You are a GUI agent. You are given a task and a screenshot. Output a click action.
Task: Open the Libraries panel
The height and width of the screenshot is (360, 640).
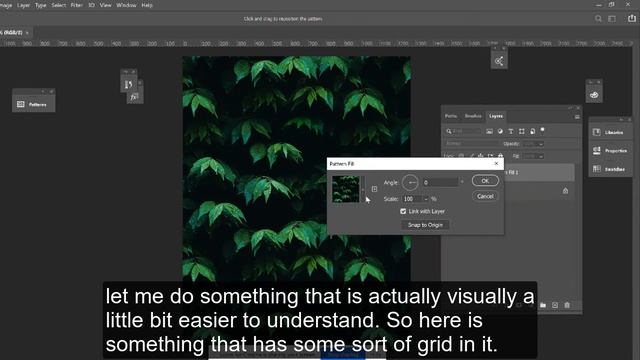click(610, 132)
